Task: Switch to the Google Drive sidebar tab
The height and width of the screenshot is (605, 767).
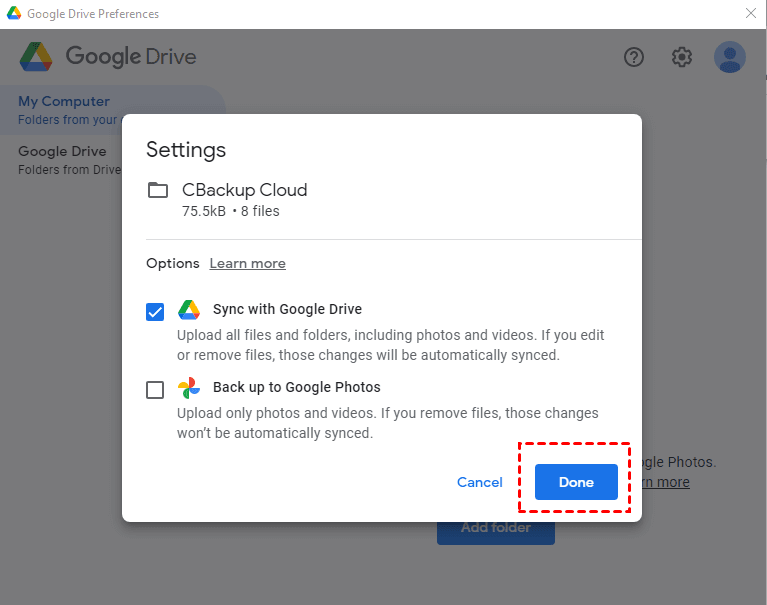Action: pos(62,152)
